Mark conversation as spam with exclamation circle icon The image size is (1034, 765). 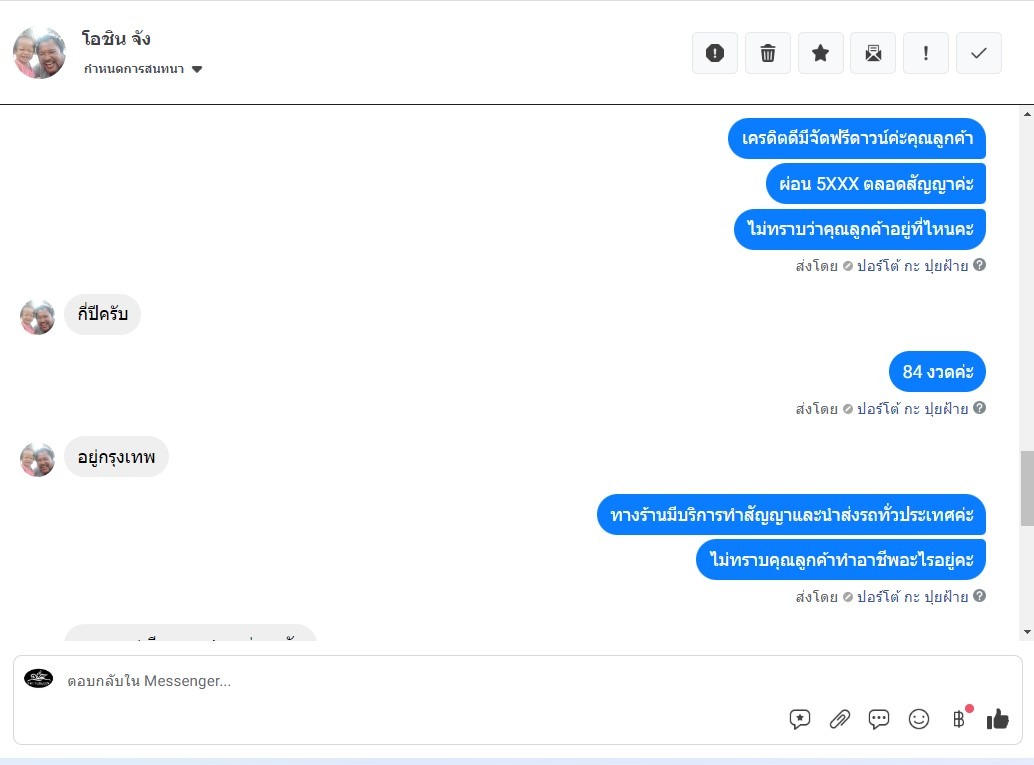[x=715, y=53]
